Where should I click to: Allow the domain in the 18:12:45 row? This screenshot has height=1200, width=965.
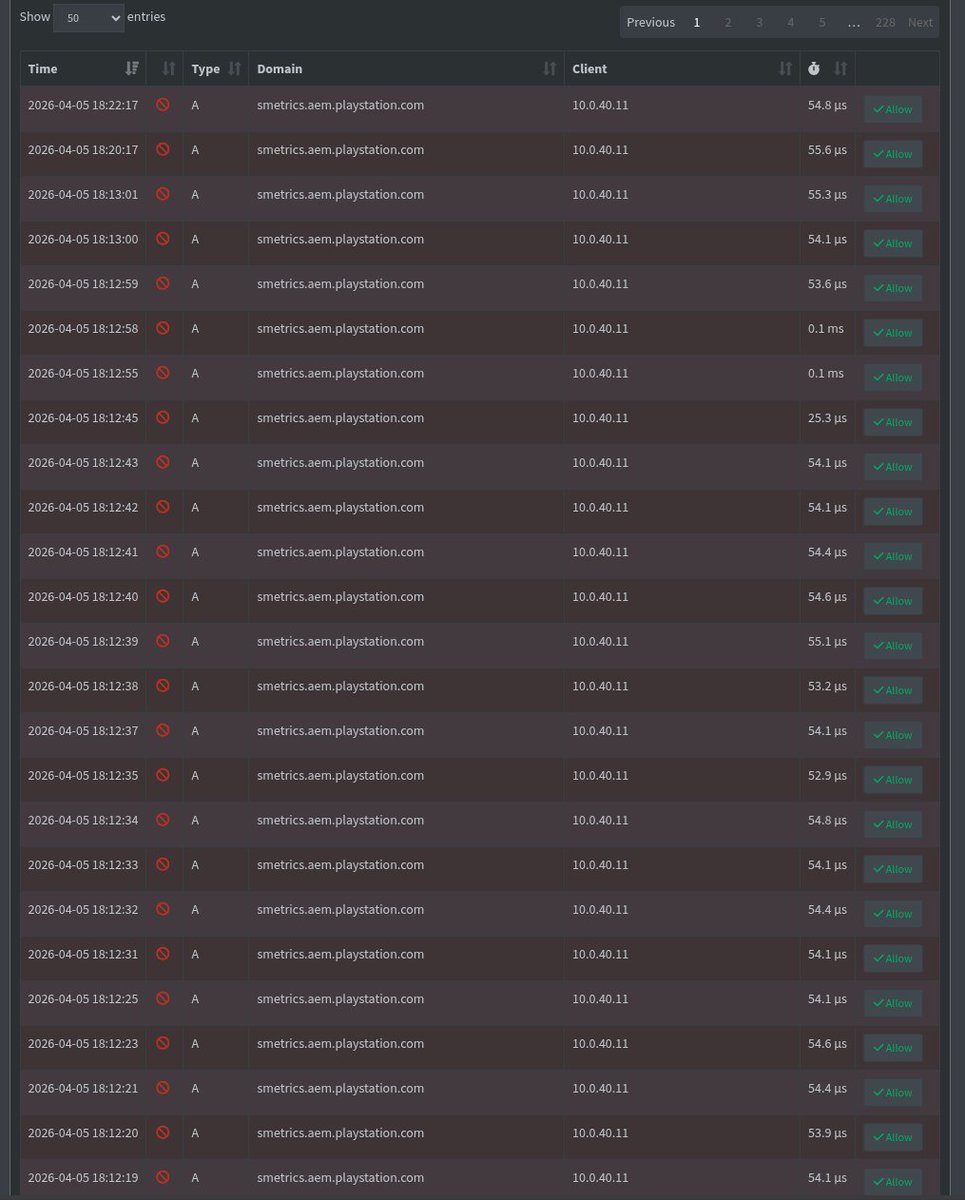[893, 422]
